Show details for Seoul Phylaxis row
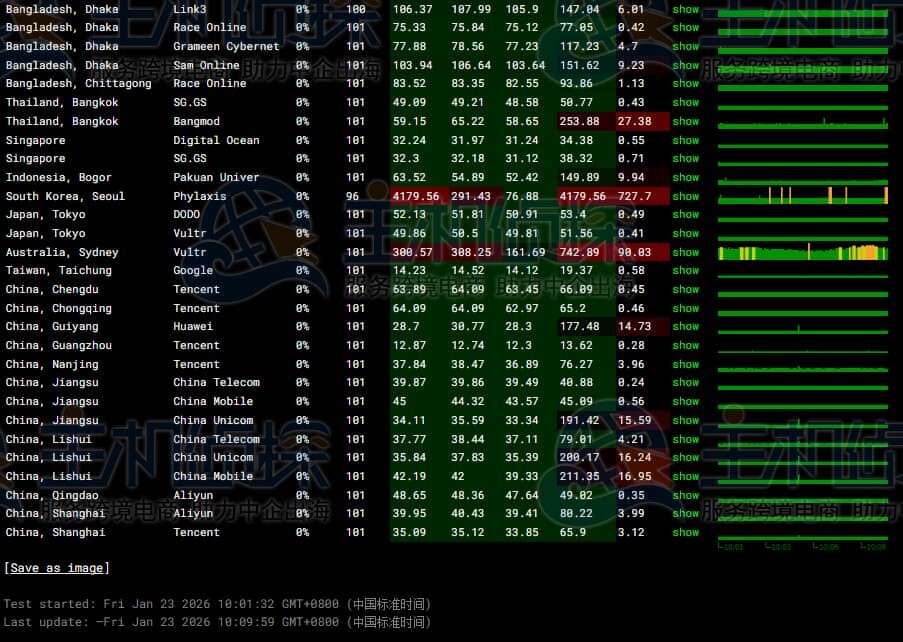Viewport: 903px width, 642px height. pyautogui.click(x=685, y=196)
